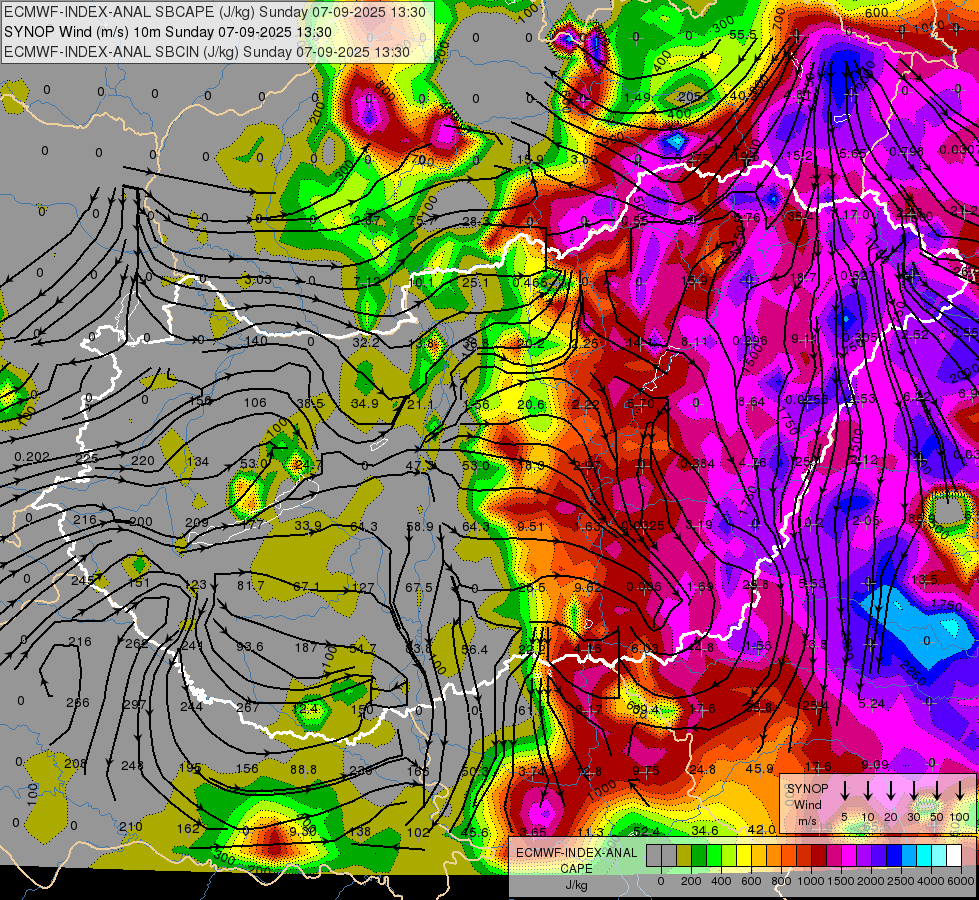Click the map value 210
The height and width of the screenshot is (900, 979).
click(x=130, y=826)
